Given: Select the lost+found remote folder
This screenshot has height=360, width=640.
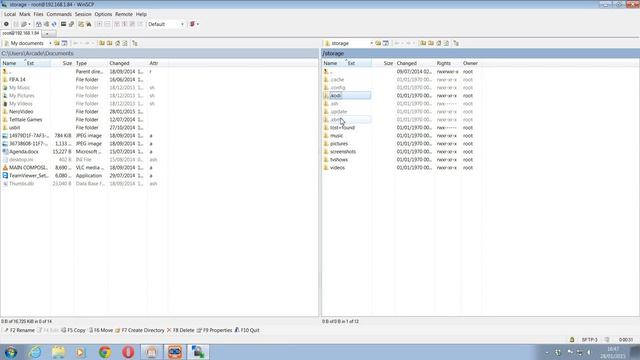Looking at the screenshot, I should [342, 128].
